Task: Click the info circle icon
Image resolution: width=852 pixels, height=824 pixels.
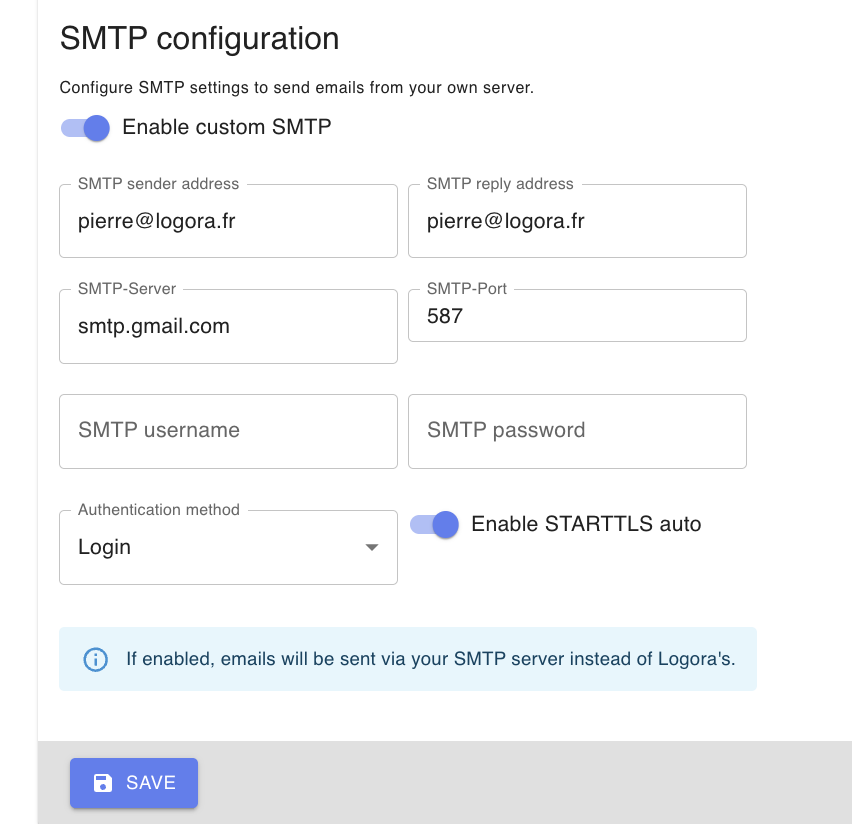Action: pos(95,659)
